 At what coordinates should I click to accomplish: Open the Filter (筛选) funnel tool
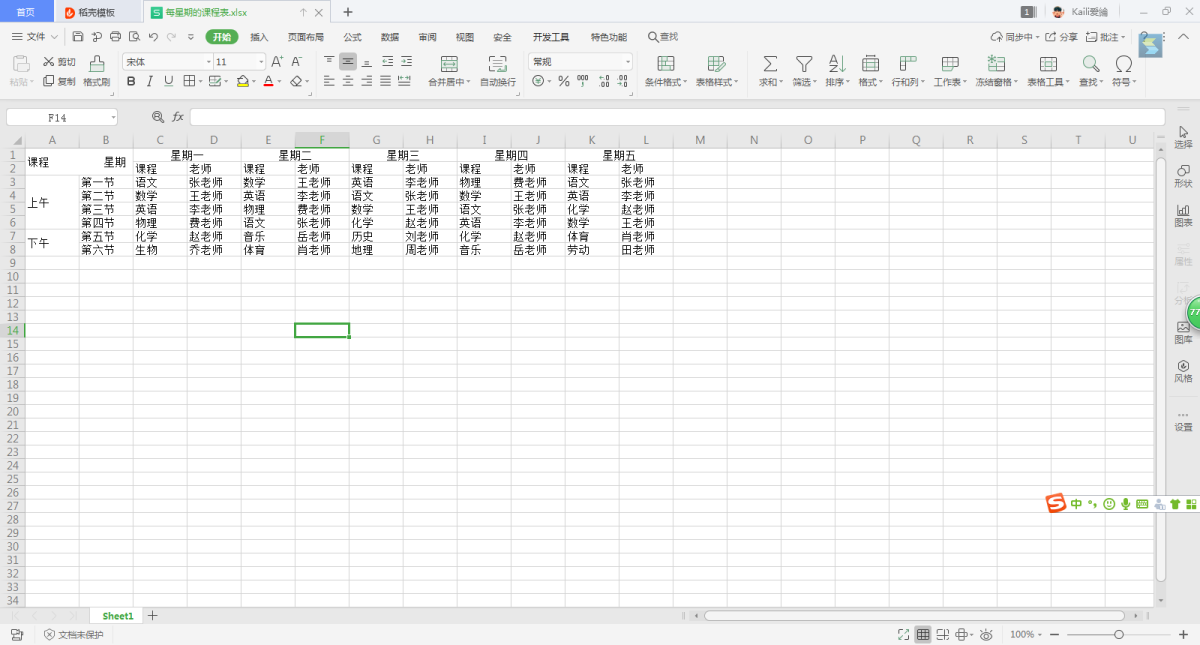804,64
